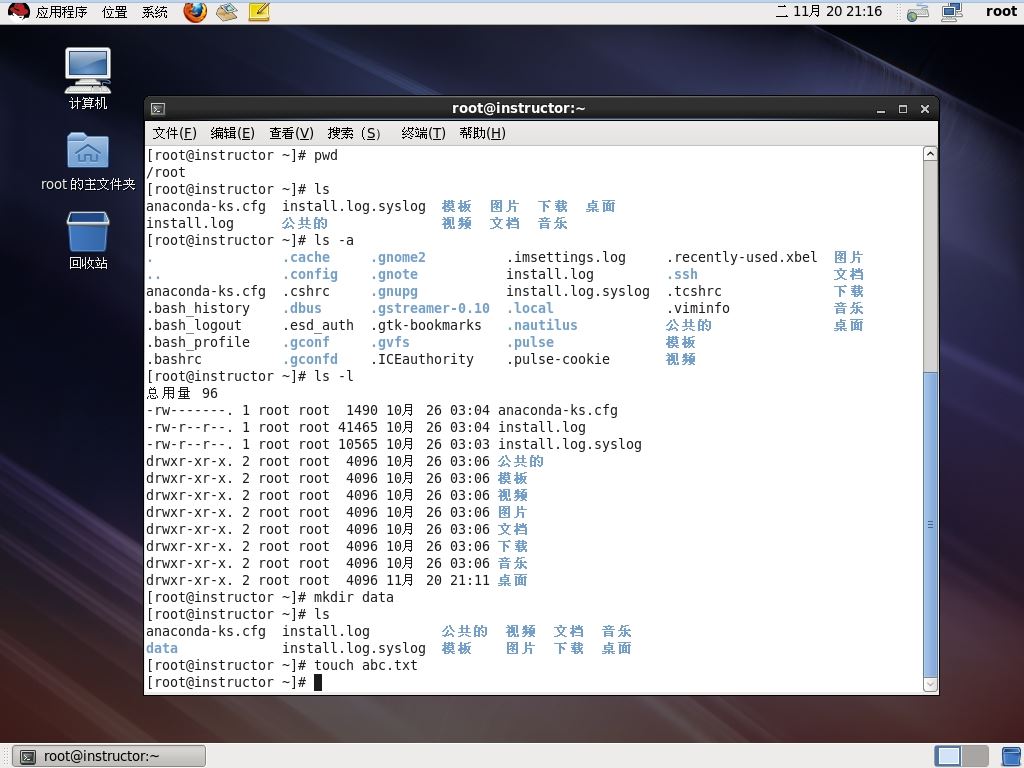Click the terminal window title bar icon
This screenshot has height=768, width=1024.
(158, 108)
